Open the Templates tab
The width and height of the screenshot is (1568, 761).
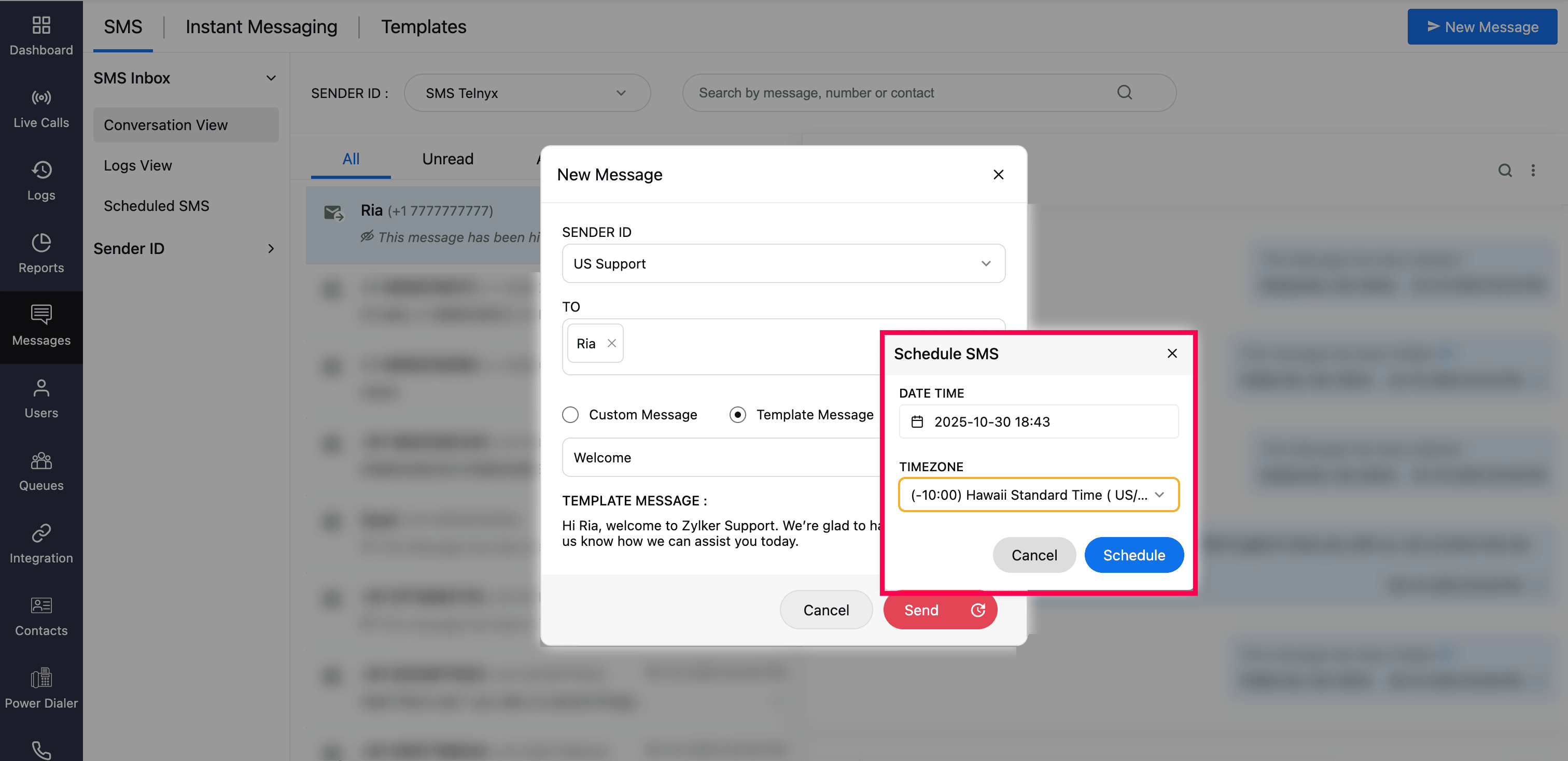pyautogui.click(x=423, y=27)
